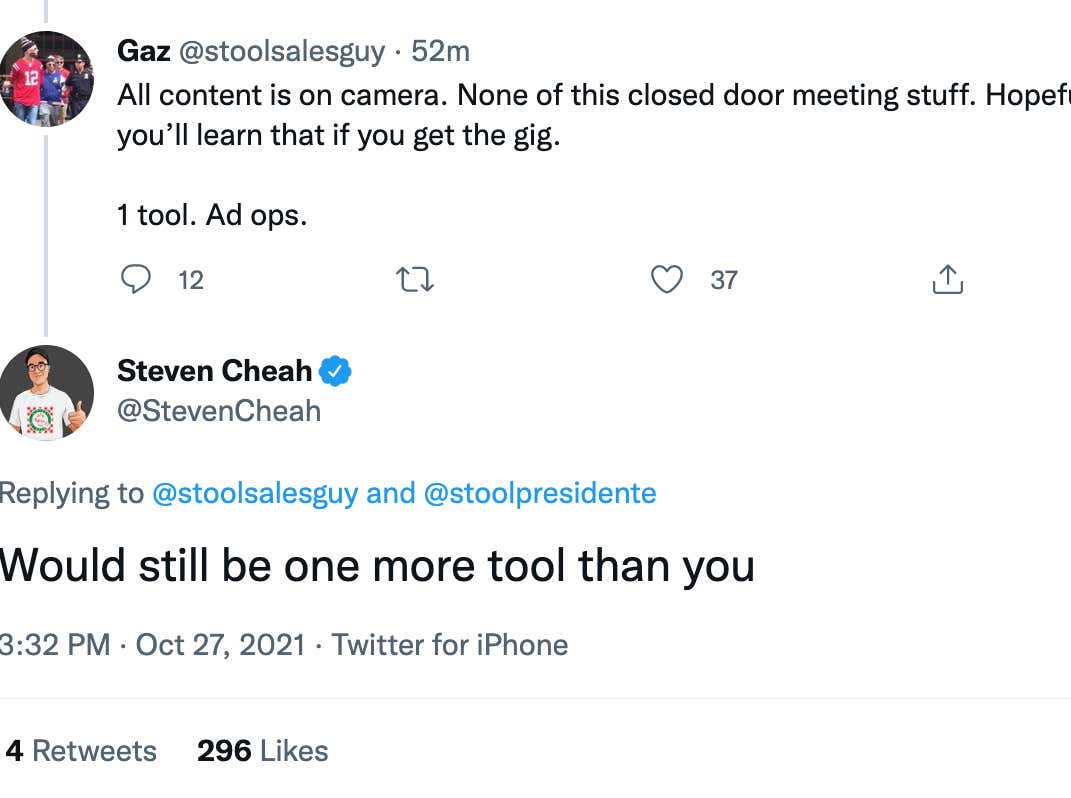This screenshot has width=1071, height=798.
Task: Click the 12 replies count on Gaz's tweet
Action: pyautogui.click(x=190, y=280)
